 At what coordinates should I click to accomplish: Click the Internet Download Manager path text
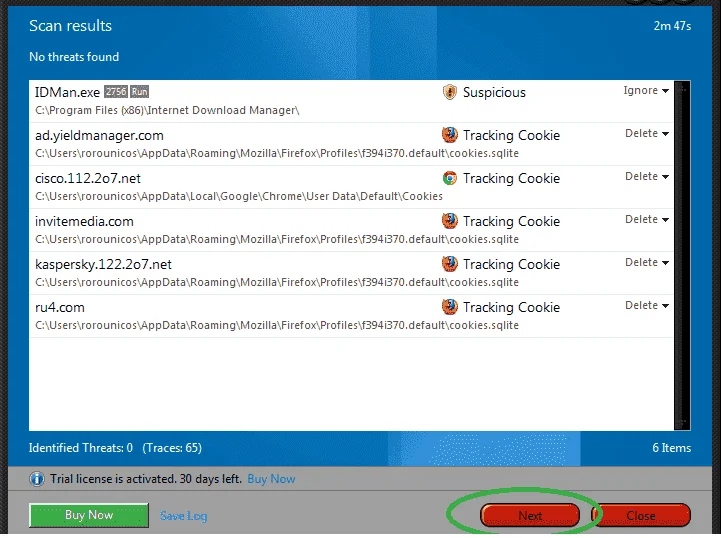pyautogui.click(x=167, y=110)
